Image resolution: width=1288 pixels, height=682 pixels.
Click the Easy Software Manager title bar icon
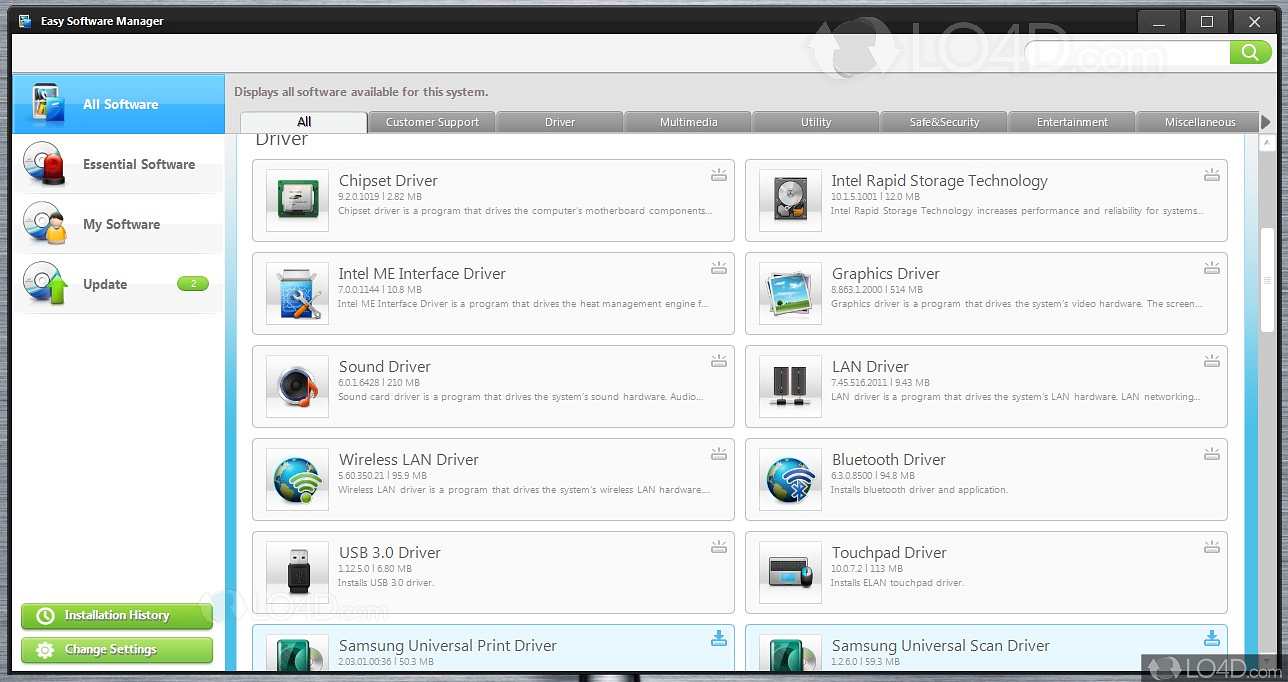[x=25, y=21]
